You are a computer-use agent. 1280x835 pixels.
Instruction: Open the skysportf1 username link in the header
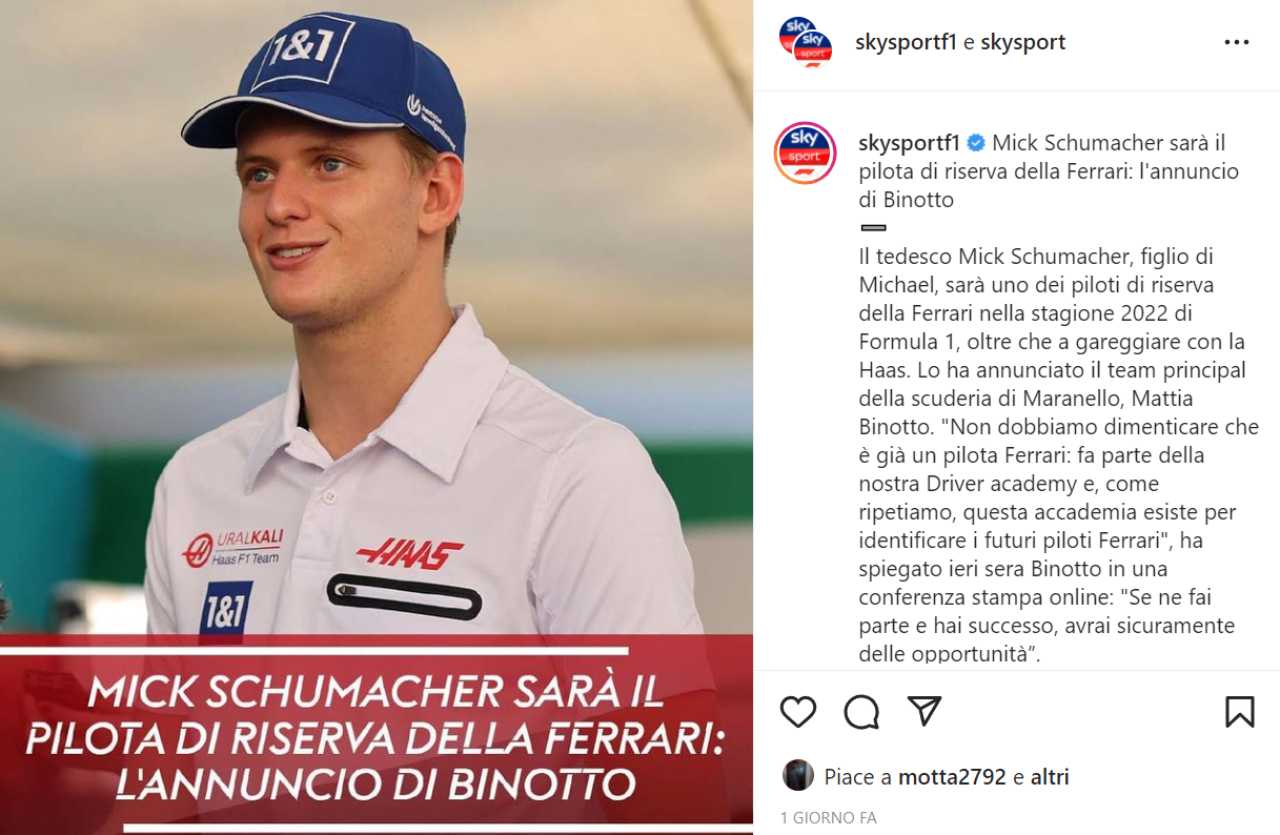click(x=907, y=42)
